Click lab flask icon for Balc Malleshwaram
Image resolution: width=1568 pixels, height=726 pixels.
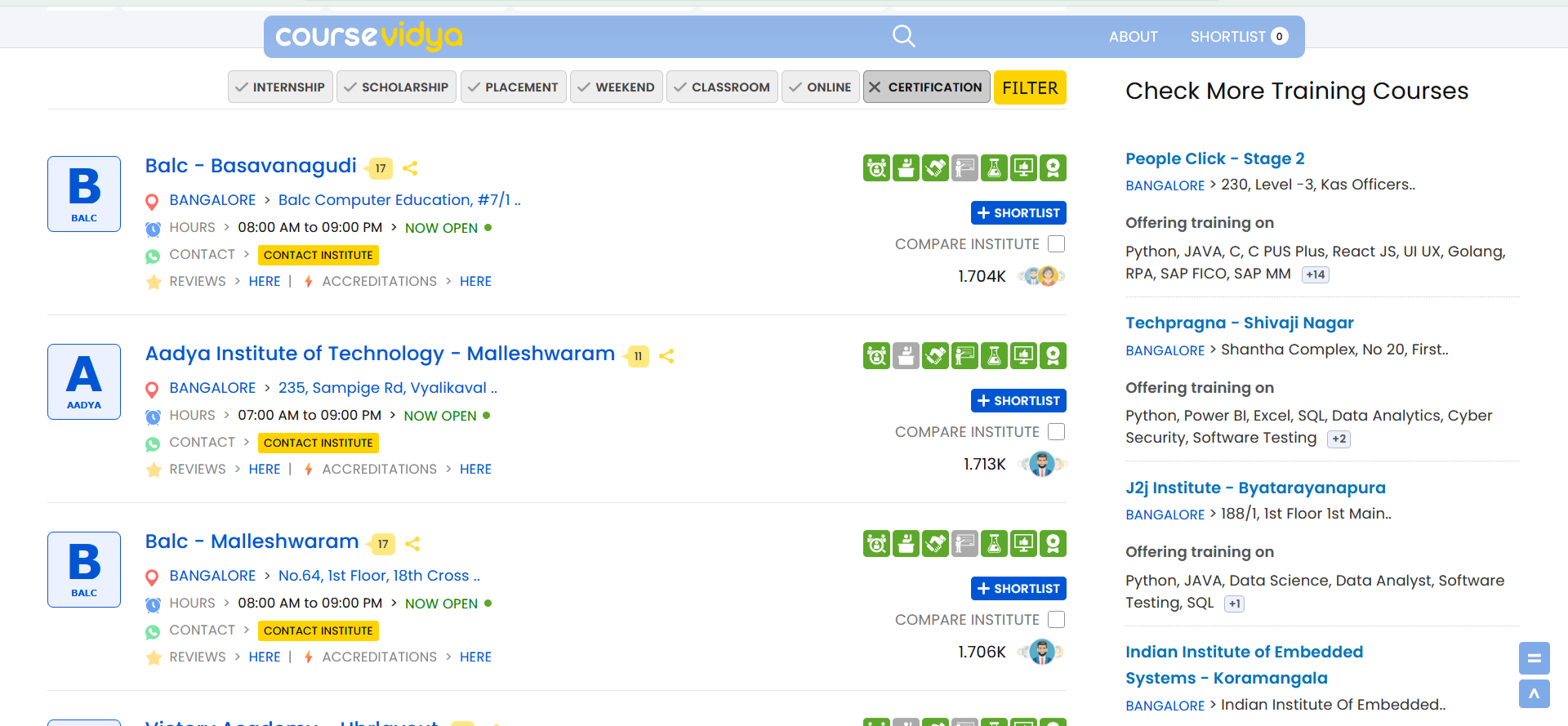tap(994, 544)
